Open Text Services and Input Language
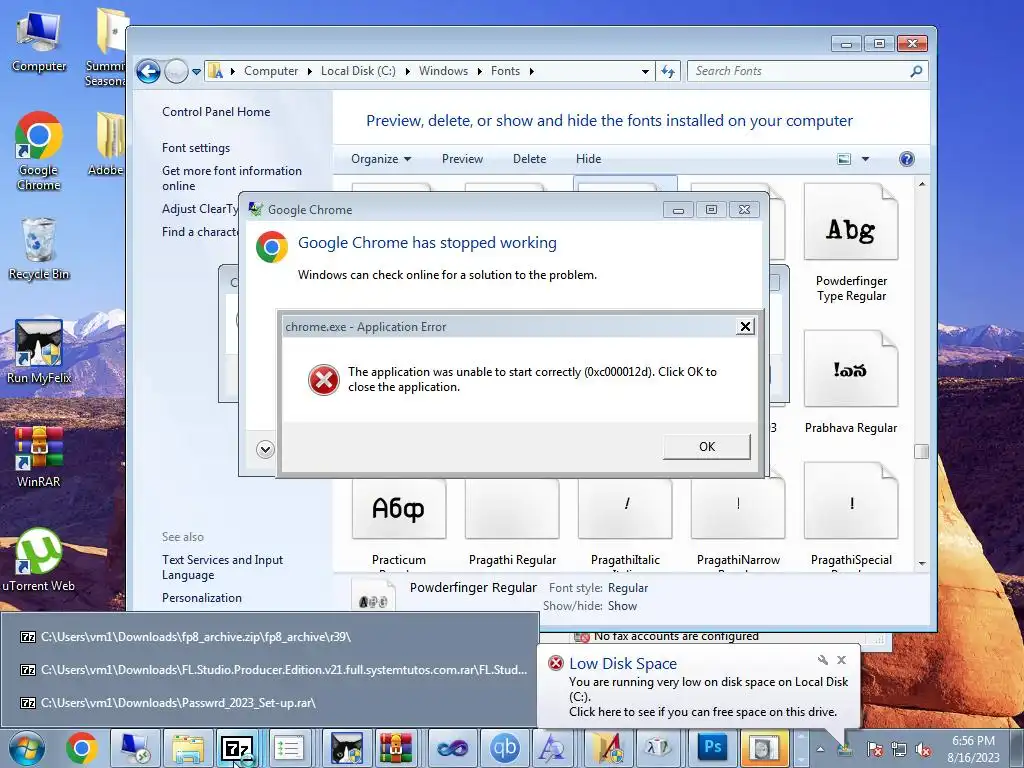The height and width of the screenshot is (768, 1024). [223, 568]
